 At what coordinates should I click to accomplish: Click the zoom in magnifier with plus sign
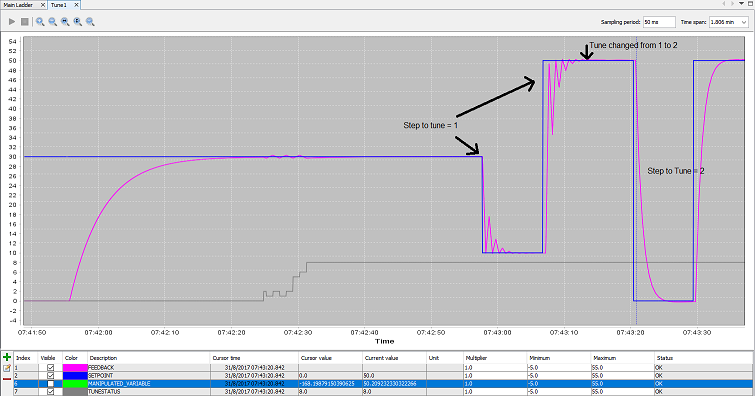(40, 22)
